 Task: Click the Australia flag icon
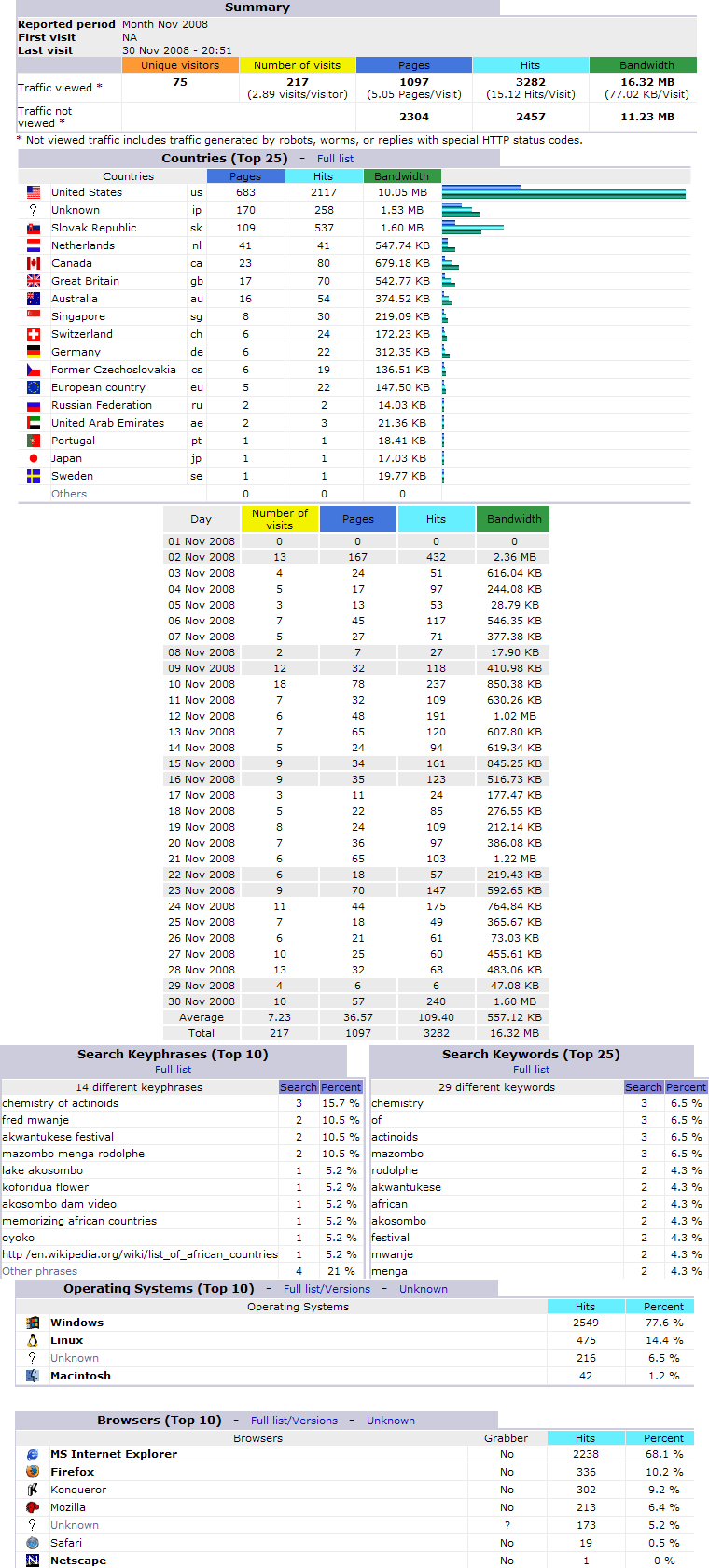[34, 299]
